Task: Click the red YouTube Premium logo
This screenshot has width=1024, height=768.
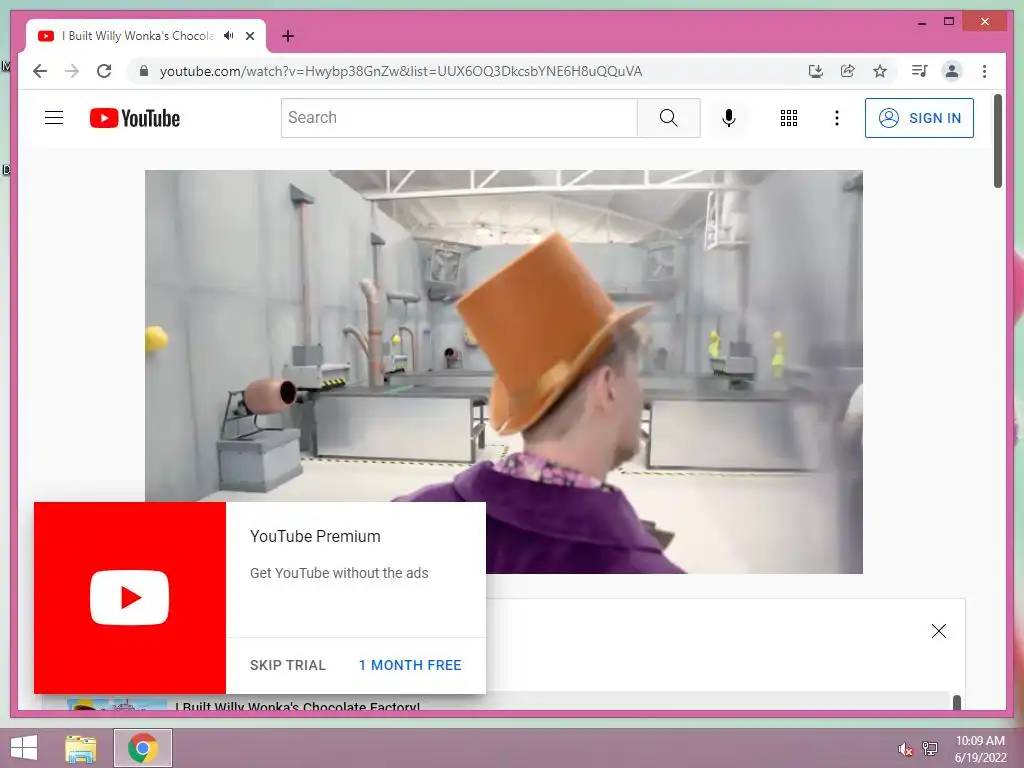Action: 129,598
